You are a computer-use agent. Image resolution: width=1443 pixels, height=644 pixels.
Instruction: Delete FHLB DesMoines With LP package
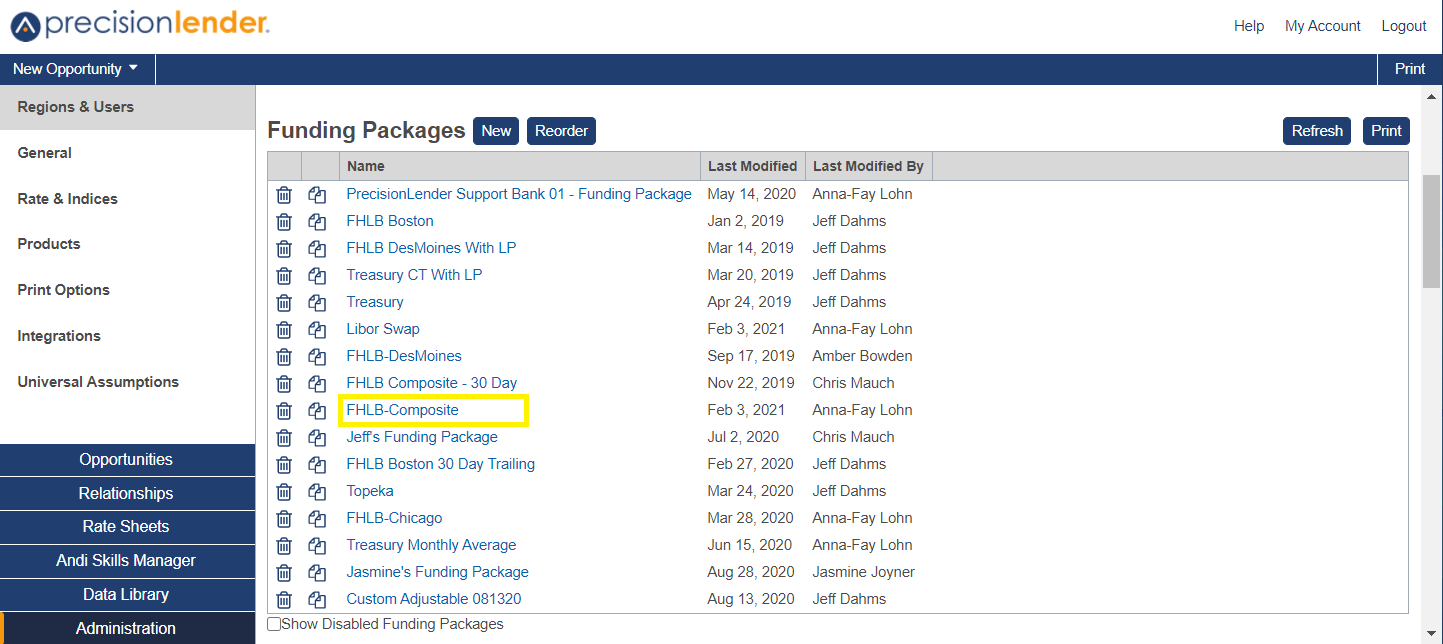[284, 248]
